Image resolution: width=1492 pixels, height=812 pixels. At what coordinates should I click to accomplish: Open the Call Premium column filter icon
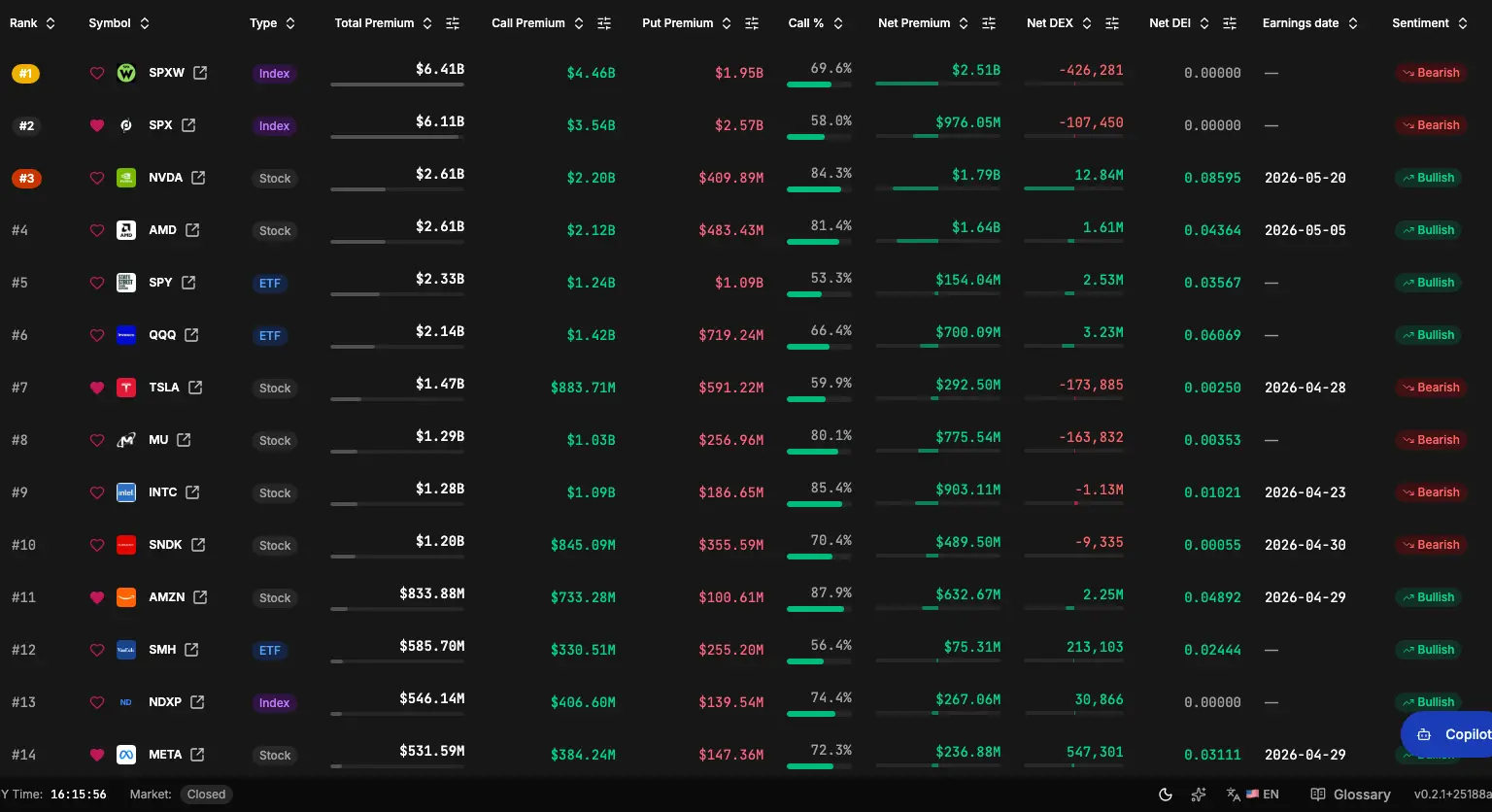coord(604,23)
